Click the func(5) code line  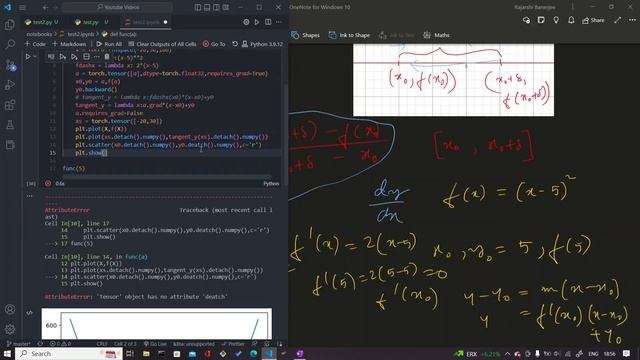point(74,168)
